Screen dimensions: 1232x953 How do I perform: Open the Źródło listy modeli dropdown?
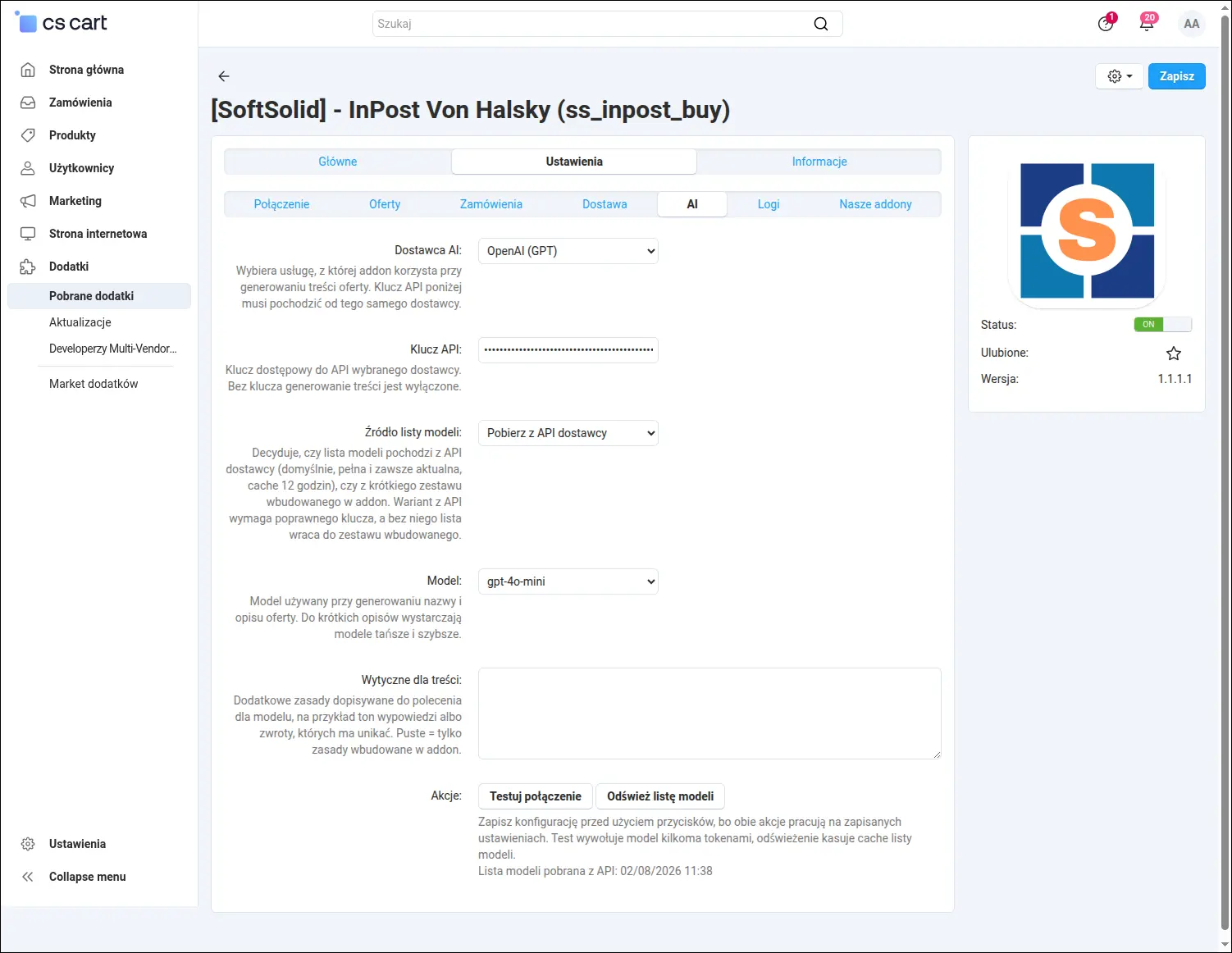point(568,433)
